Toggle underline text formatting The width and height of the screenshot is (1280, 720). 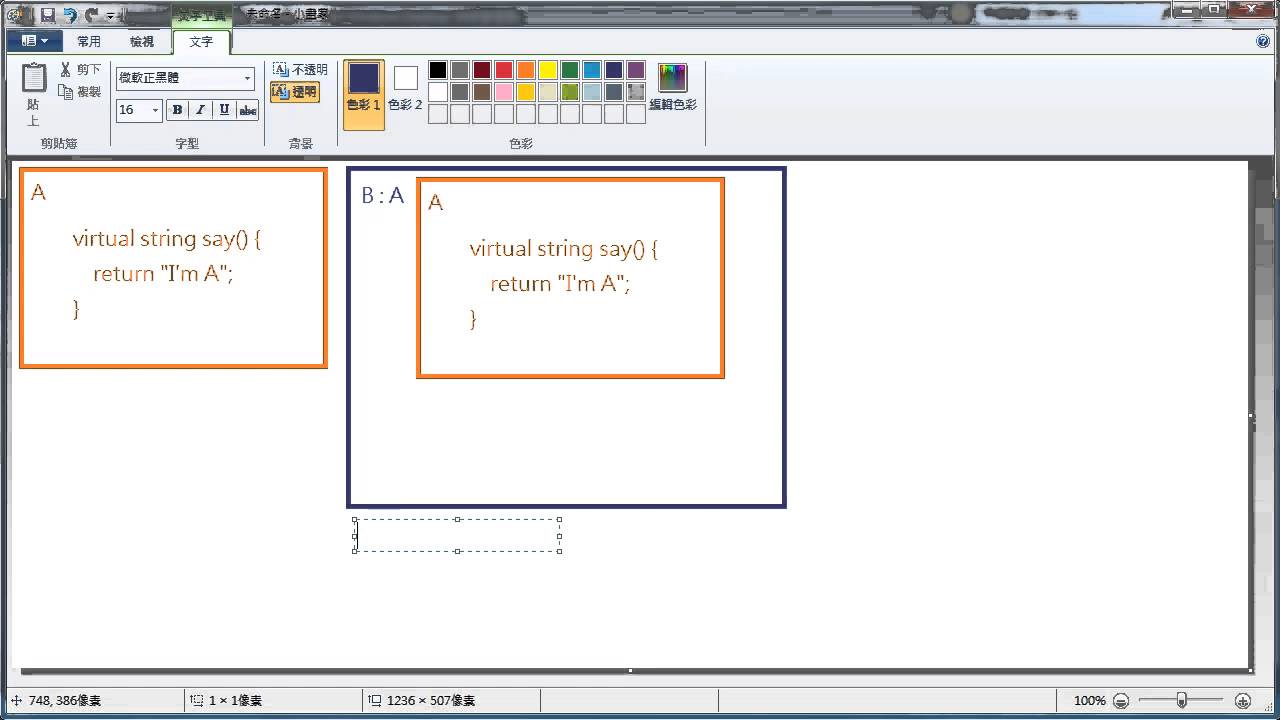pos(224,110)
